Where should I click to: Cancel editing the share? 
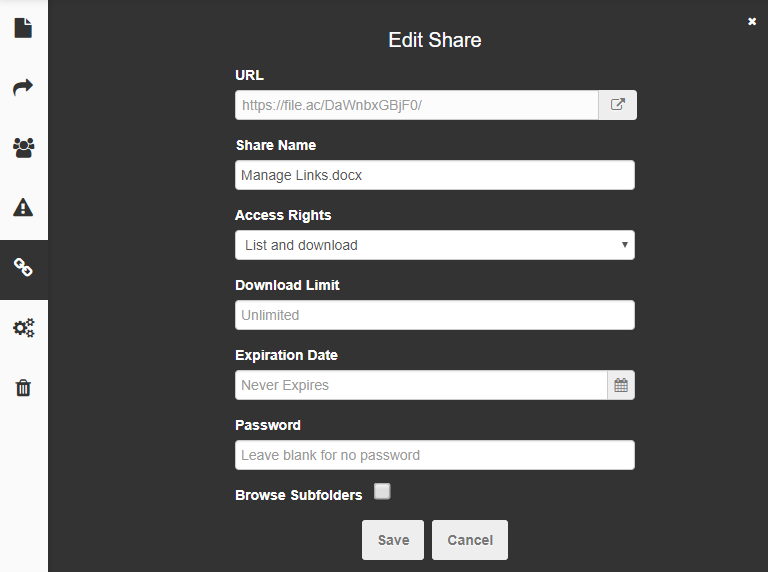tap(470, 540)
